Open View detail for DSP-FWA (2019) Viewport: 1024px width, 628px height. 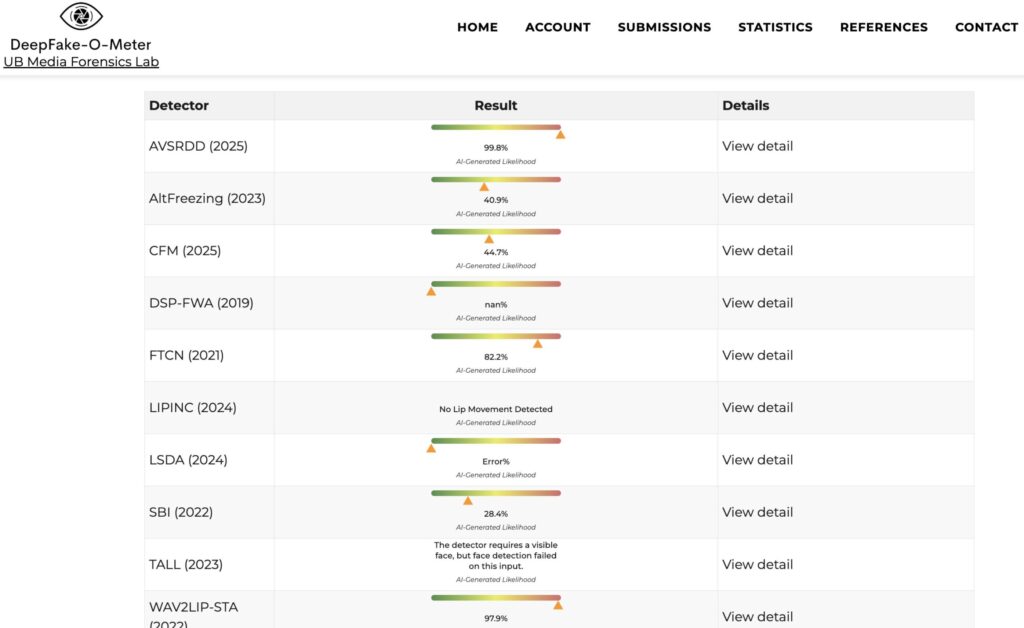757,303
